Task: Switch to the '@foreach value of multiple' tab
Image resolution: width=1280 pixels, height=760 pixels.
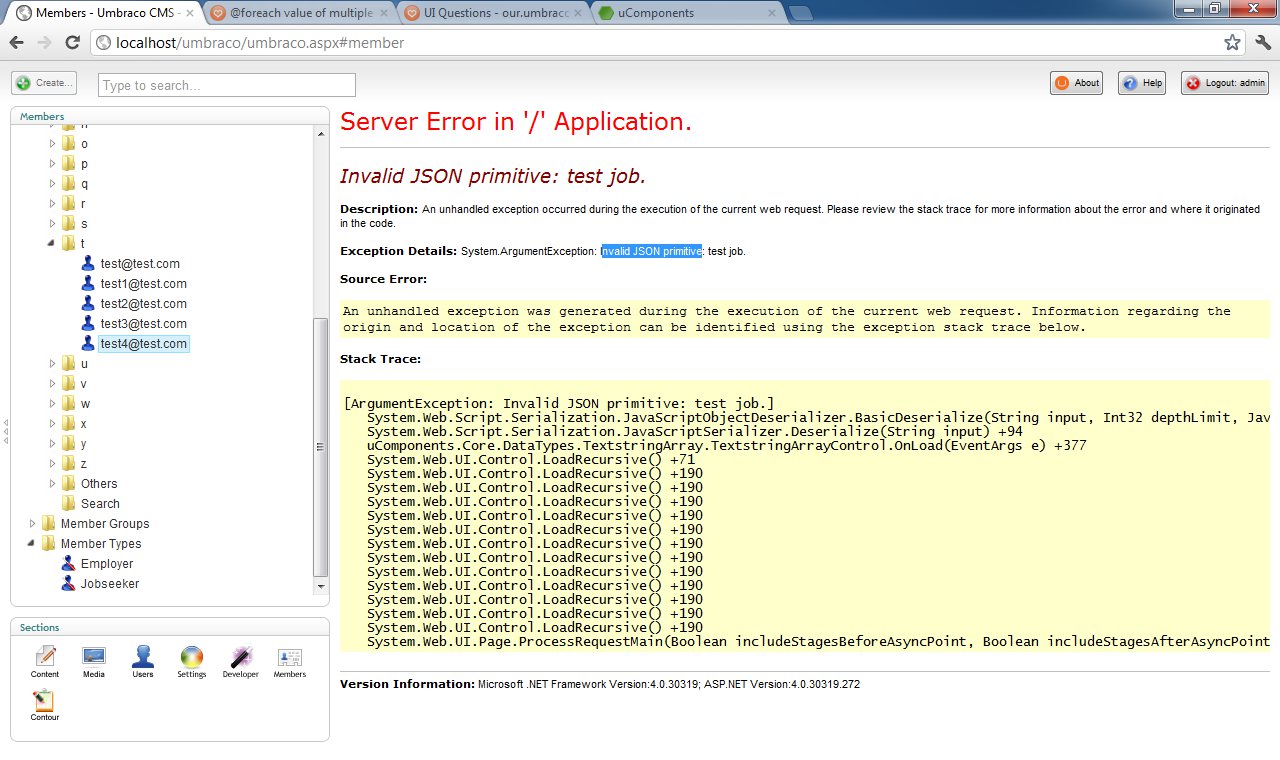Action: (300, 13)
